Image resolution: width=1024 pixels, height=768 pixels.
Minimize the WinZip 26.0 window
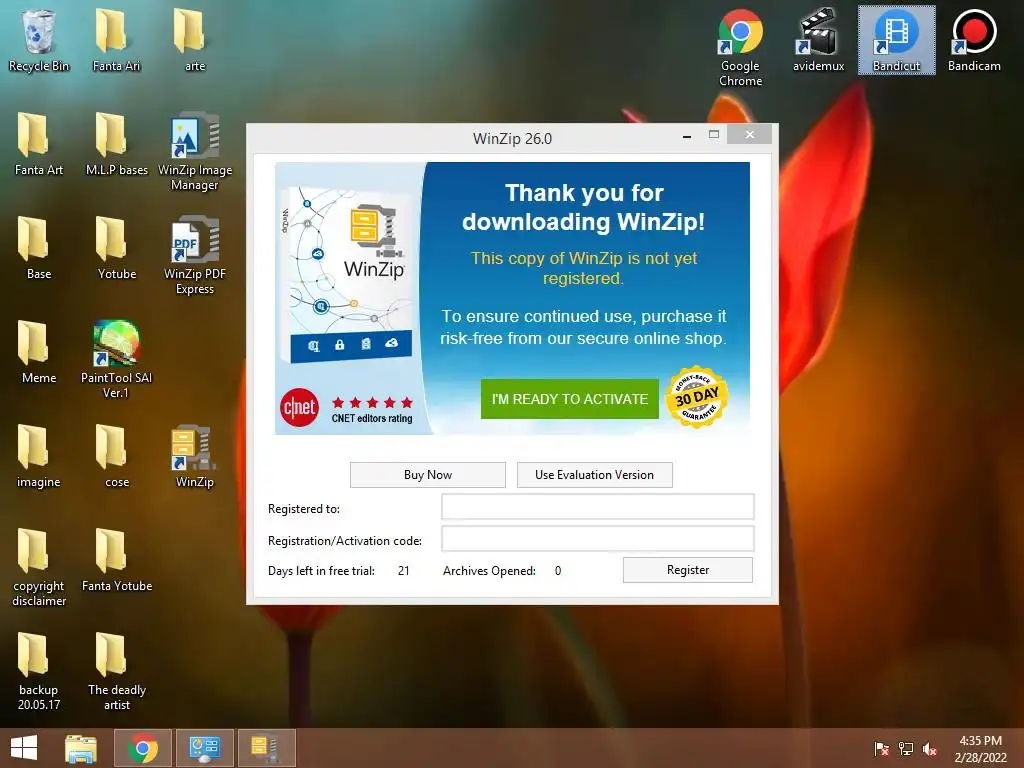click(x=687, y=136)
